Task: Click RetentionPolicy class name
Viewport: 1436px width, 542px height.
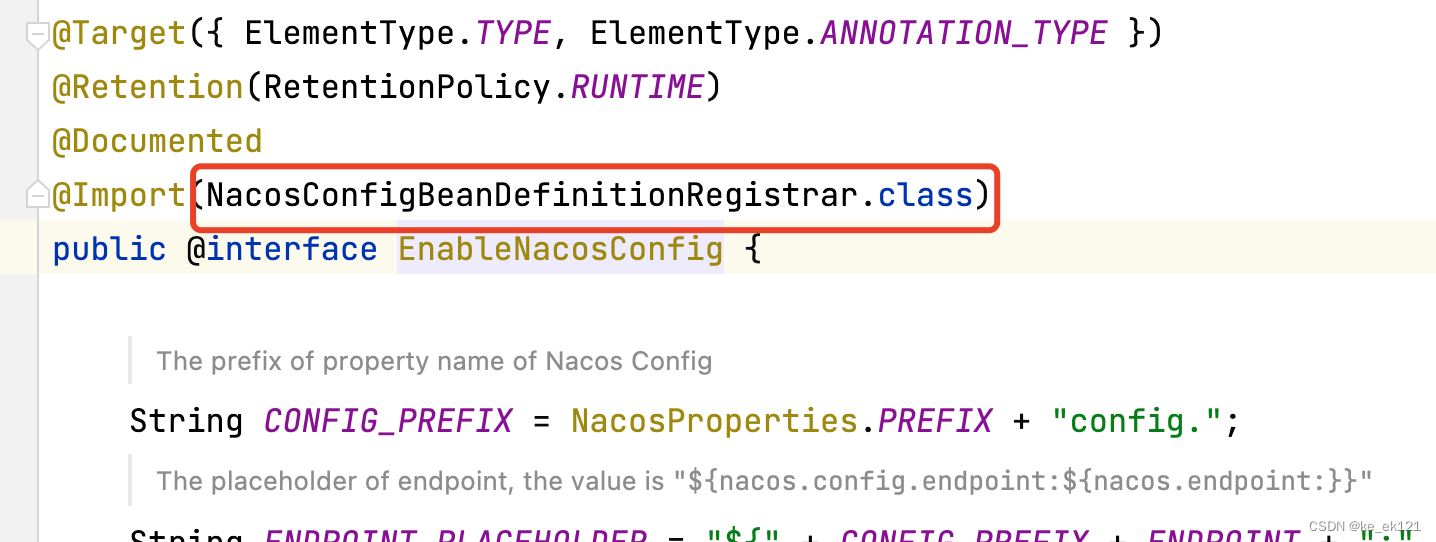Action: pos(407,87)
